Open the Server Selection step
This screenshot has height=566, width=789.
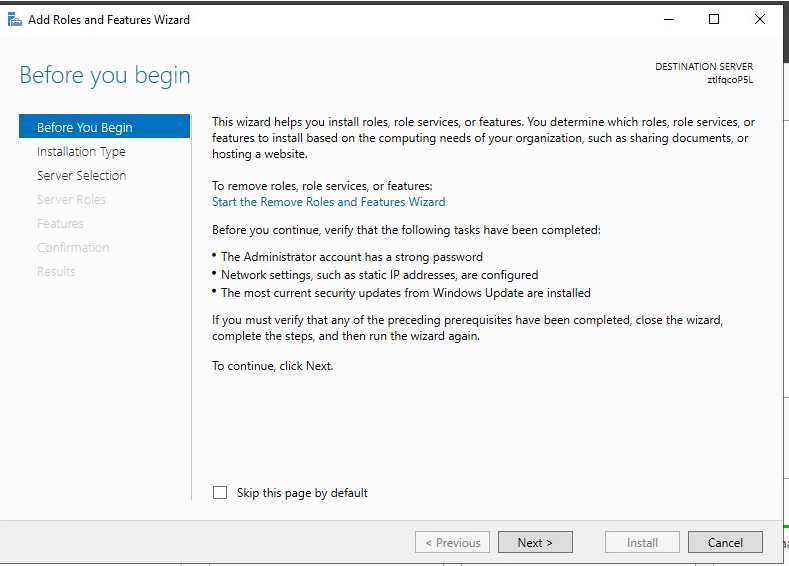tap(82, 176)
